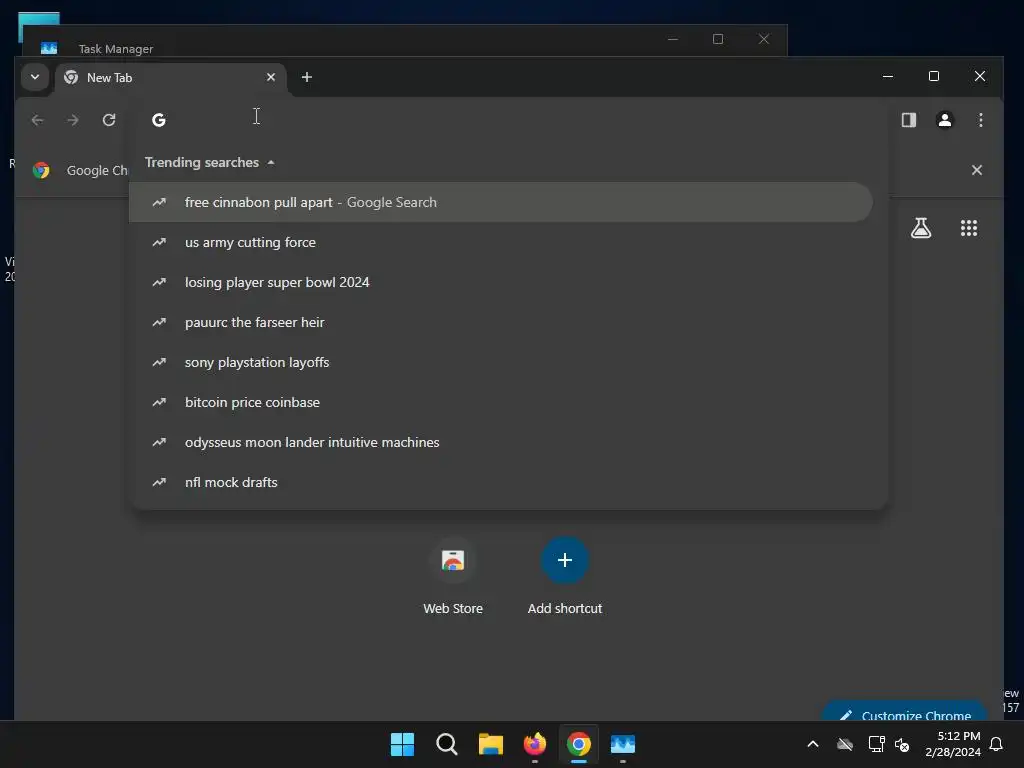Open a new tab with plus icon
This screenshot has width=1024, height=768.
pyautogui.click(x=306, y=77)
